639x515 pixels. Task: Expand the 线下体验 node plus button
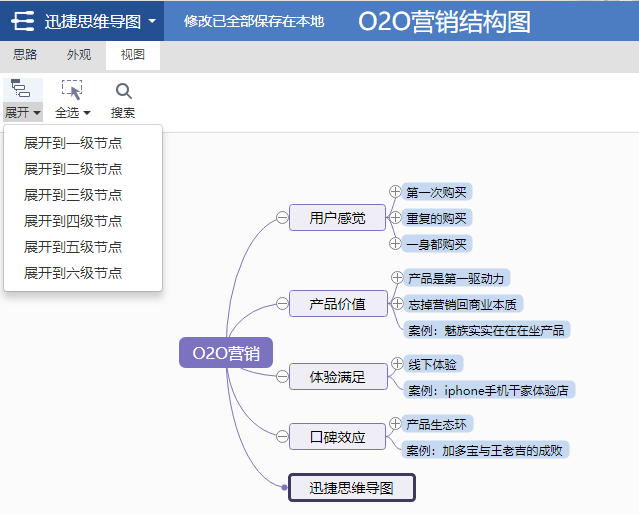click(397, 363)
